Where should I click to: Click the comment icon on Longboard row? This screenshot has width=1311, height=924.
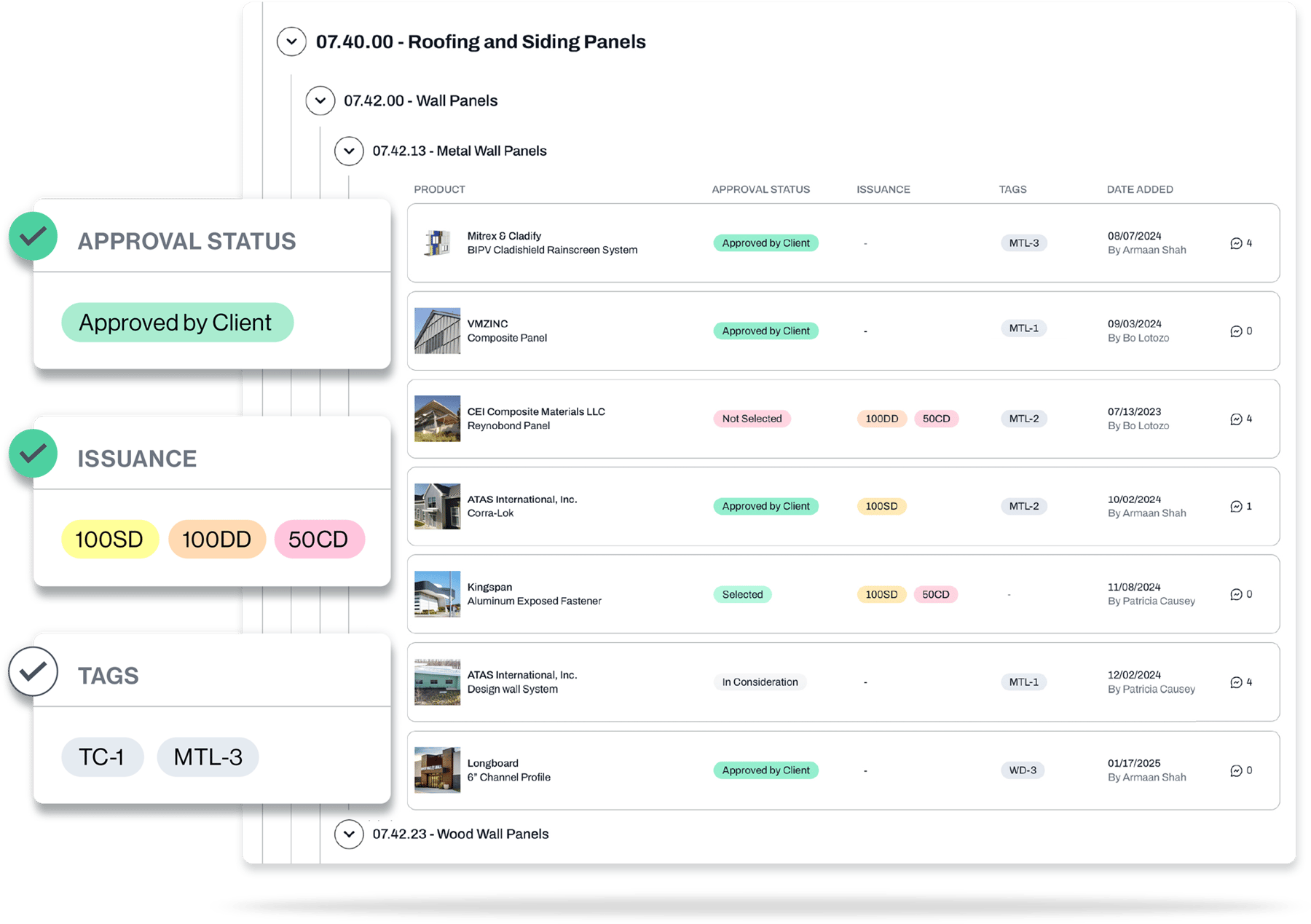click(x=1236, y=770)
